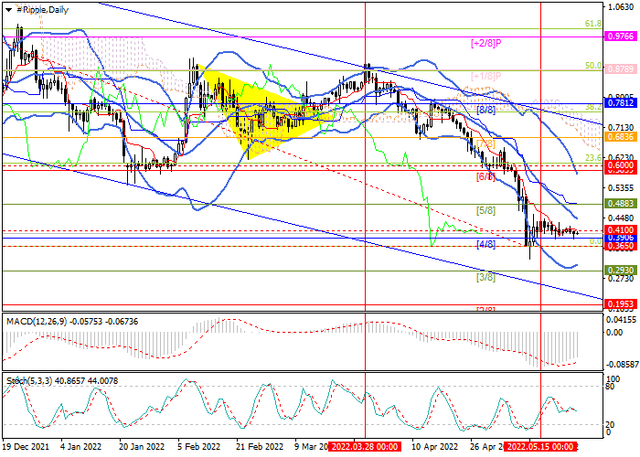
Task: Select the red 0.1953 price tag
Action: [x=621, y=303]
